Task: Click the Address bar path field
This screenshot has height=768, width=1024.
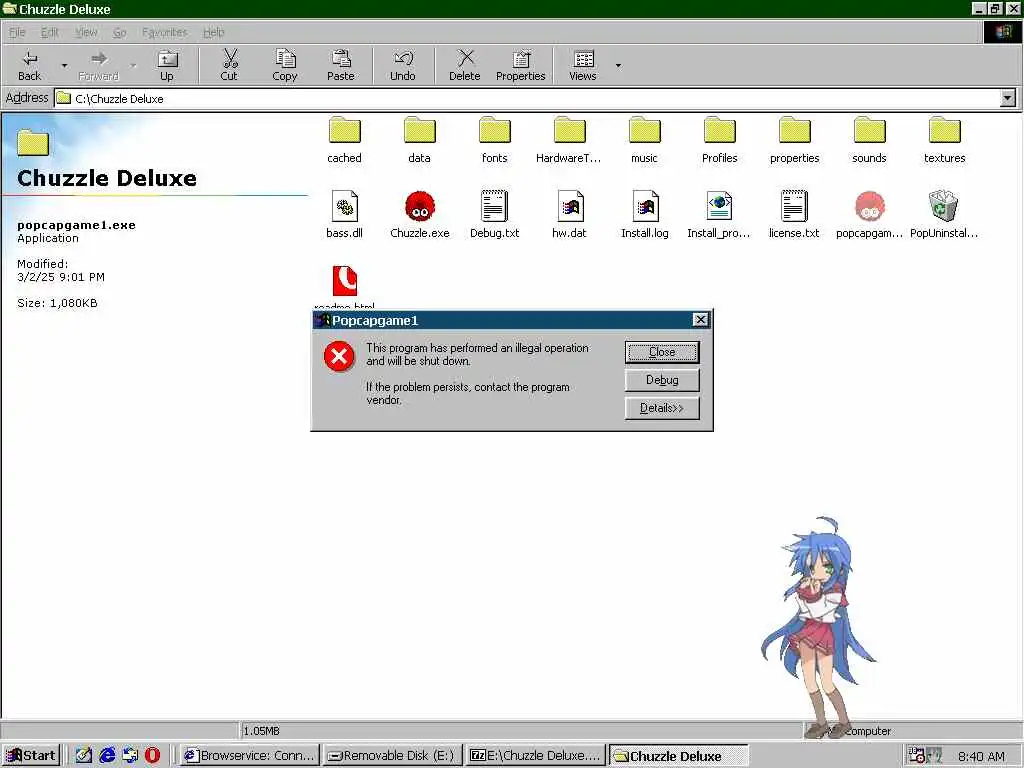Action: 528,99
